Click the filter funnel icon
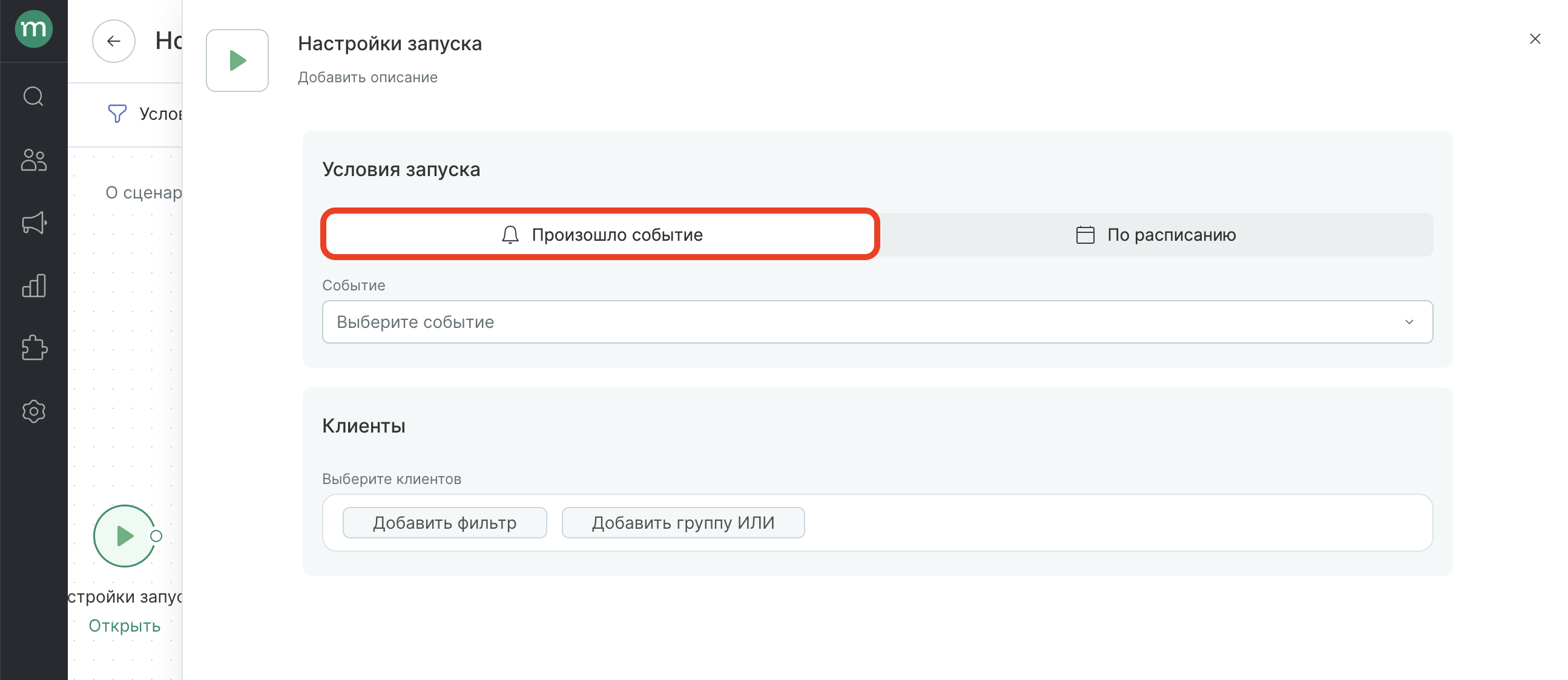 [x=117, y=113]
